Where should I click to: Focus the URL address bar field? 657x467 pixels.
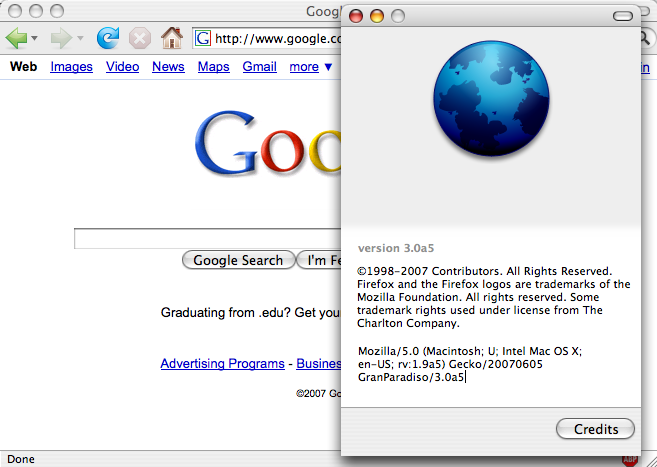click(x=268, y=39)
